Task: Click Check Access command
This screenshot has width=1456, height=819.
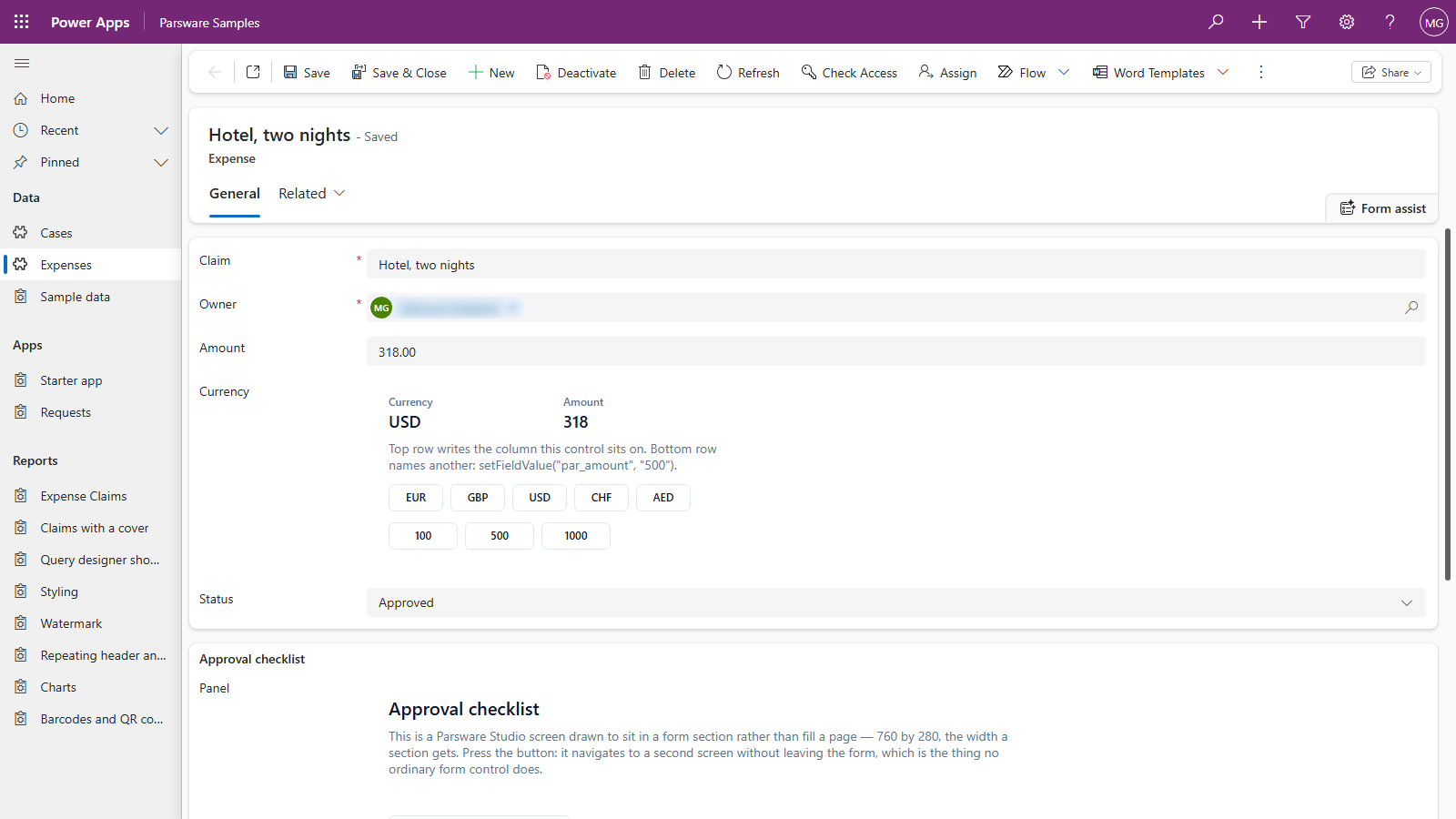Action: pos(849,72)
